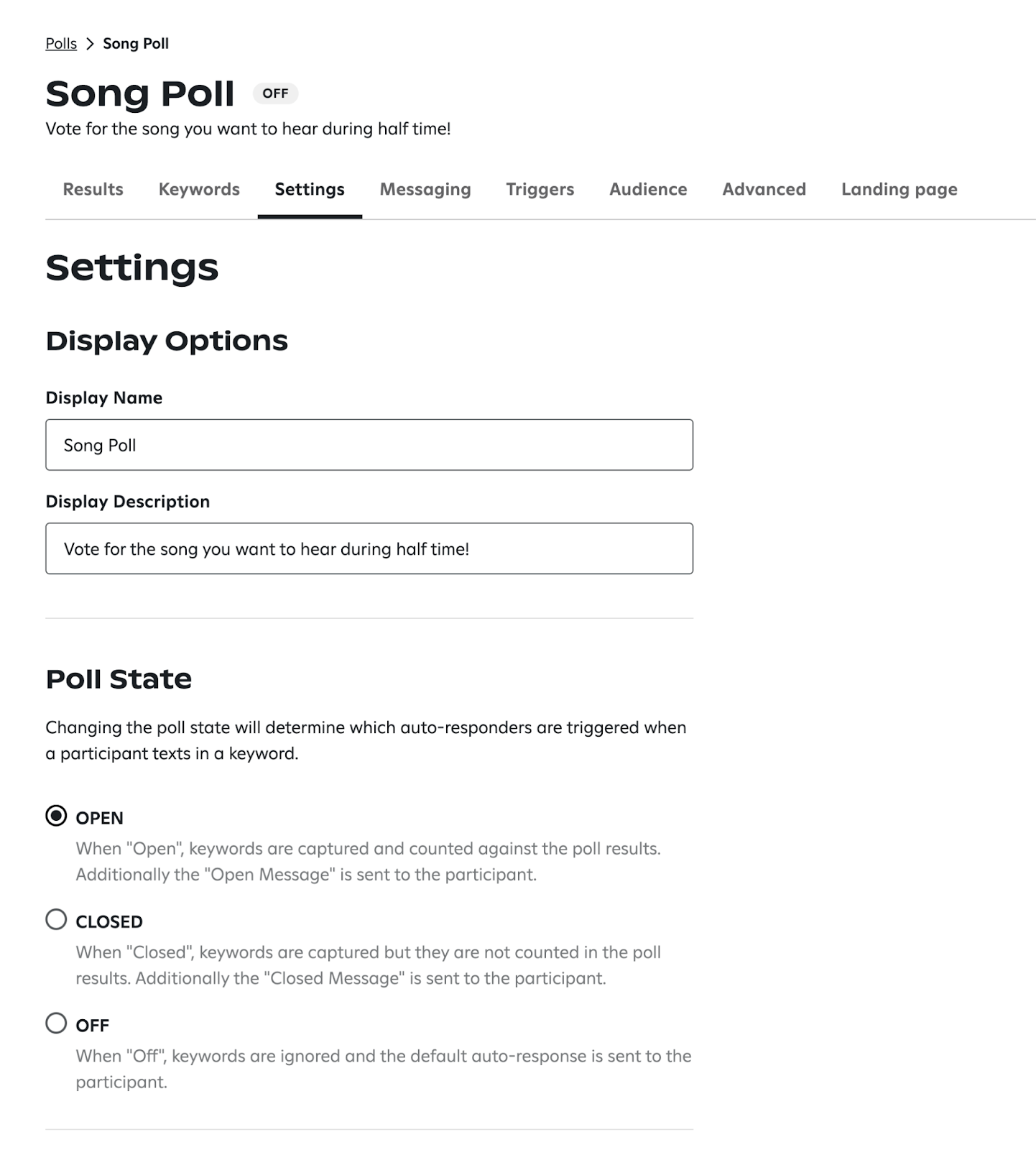Screen dimensions: 1036x1150
Task: Switch to the Keywords tab
Action: pos(199,189)
